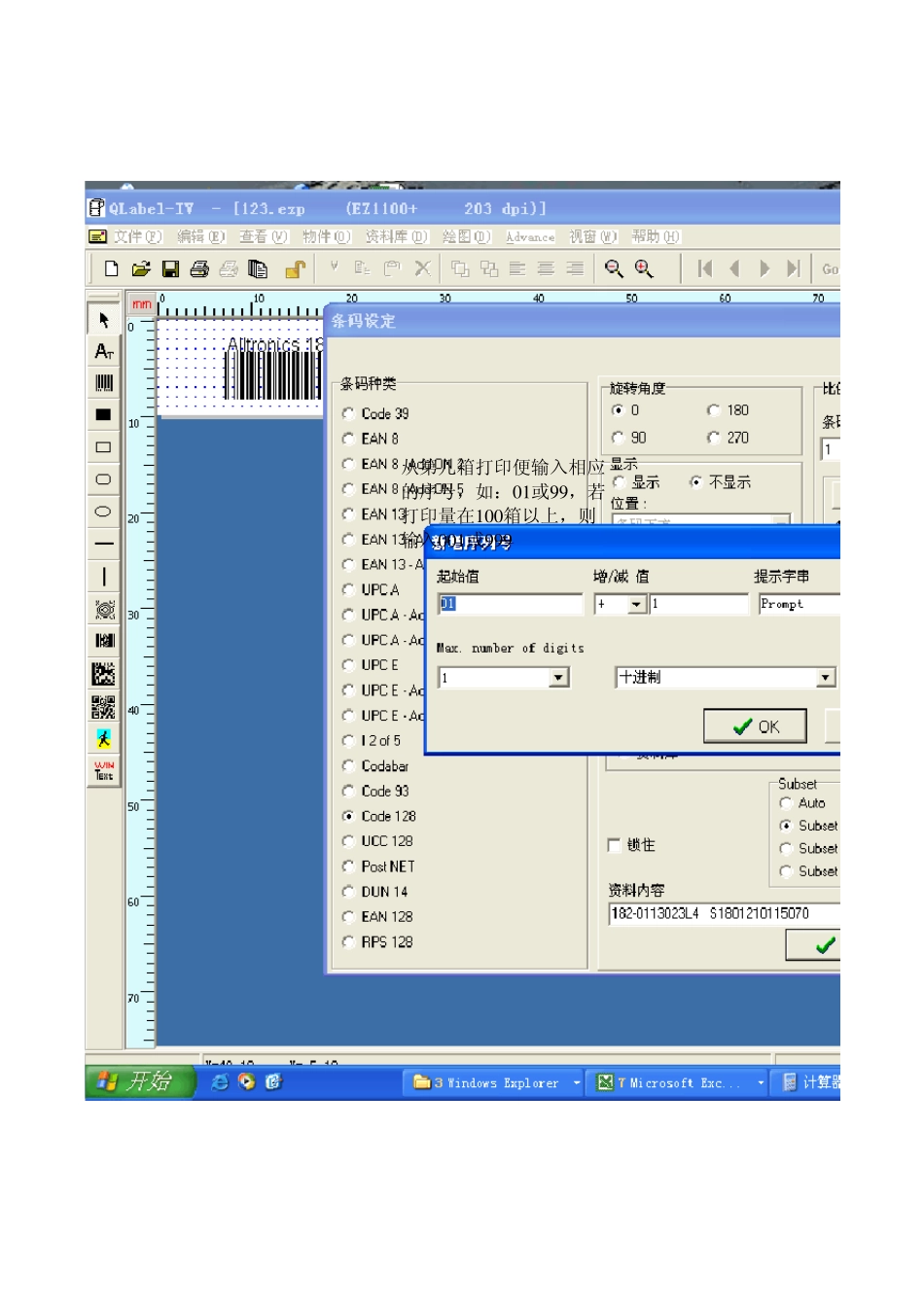This screenshot has height=1308, width=924.
Task: Open the 查看 menu
Action: tap(264, 236)
